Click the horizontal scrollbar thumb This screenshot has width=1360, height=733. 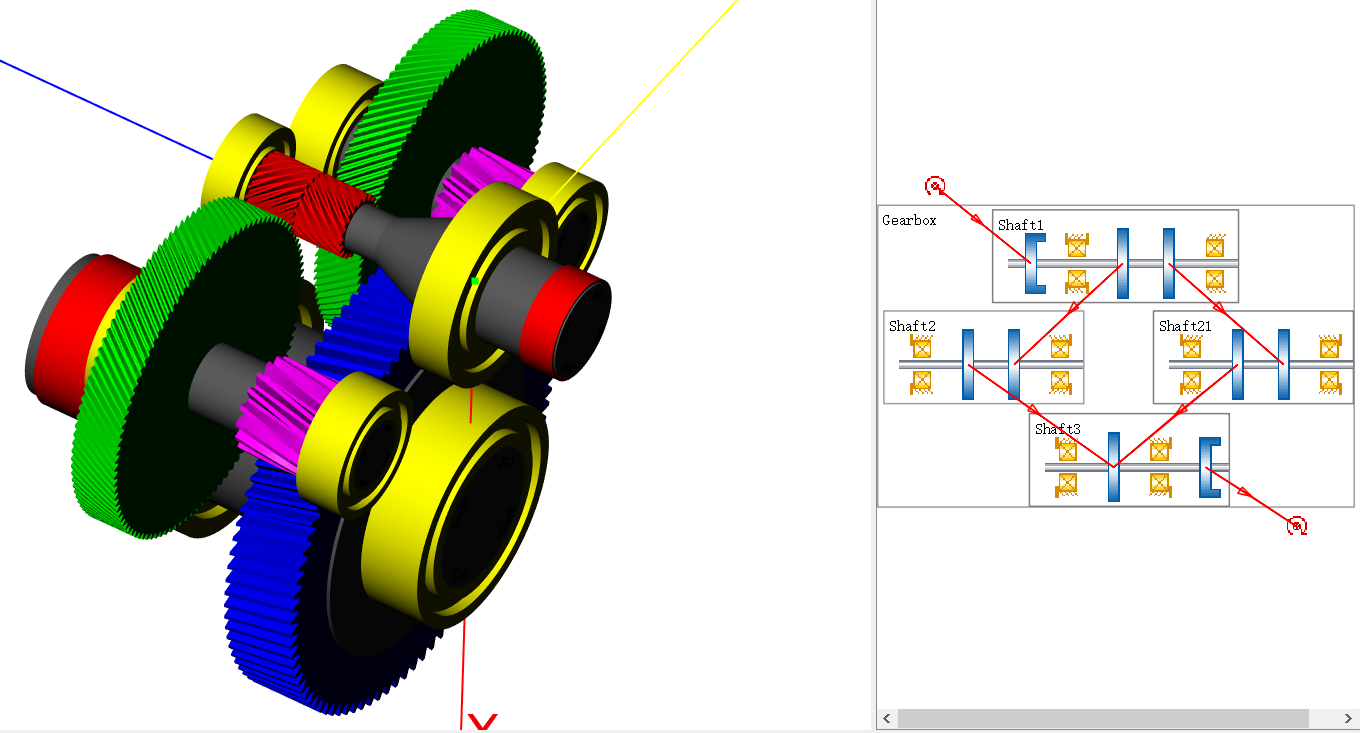pos(1102,718)
